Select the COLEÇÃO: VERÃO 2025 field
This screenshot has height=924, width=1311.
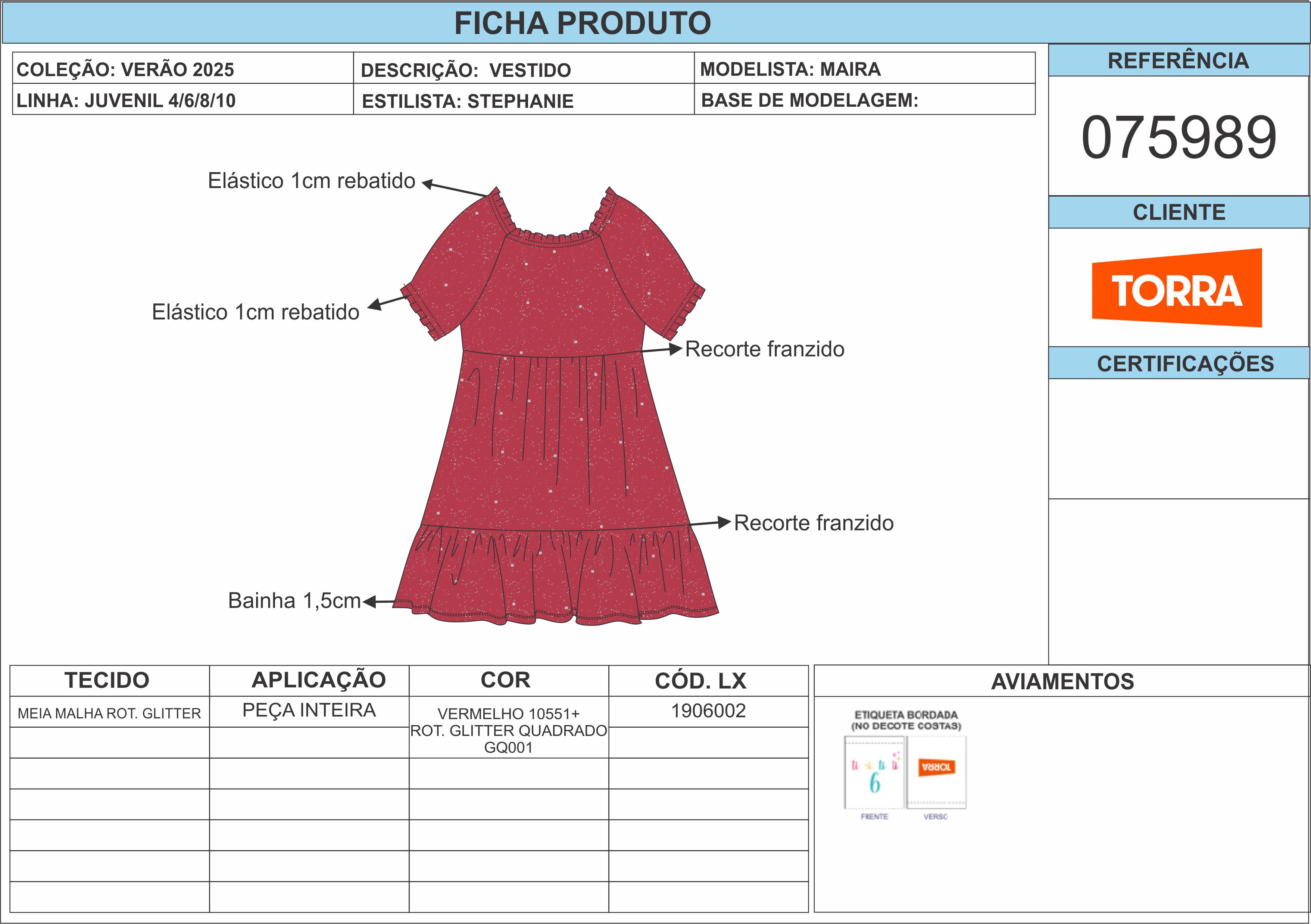point(126,70)
